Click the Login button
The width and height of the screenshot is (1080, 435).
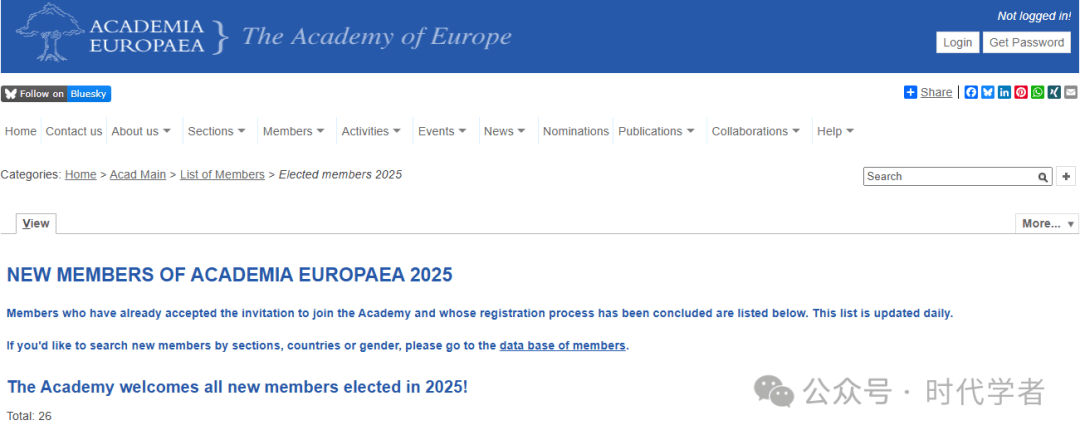[x=957, y=42]
